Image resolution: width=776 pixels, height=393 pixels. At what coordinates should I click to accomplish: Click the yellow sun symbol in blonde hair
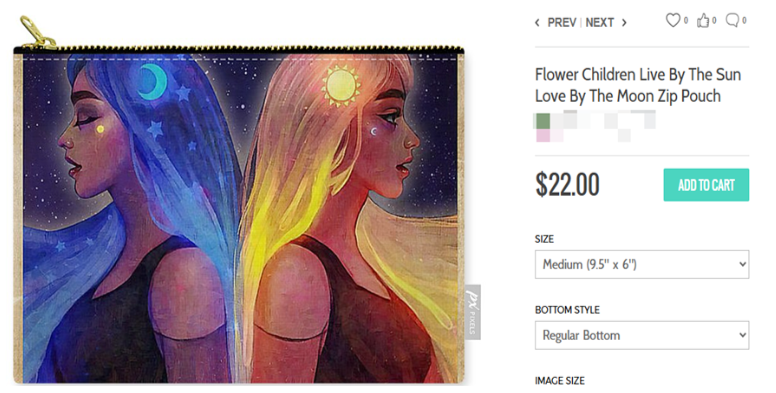tap(340, 86)
